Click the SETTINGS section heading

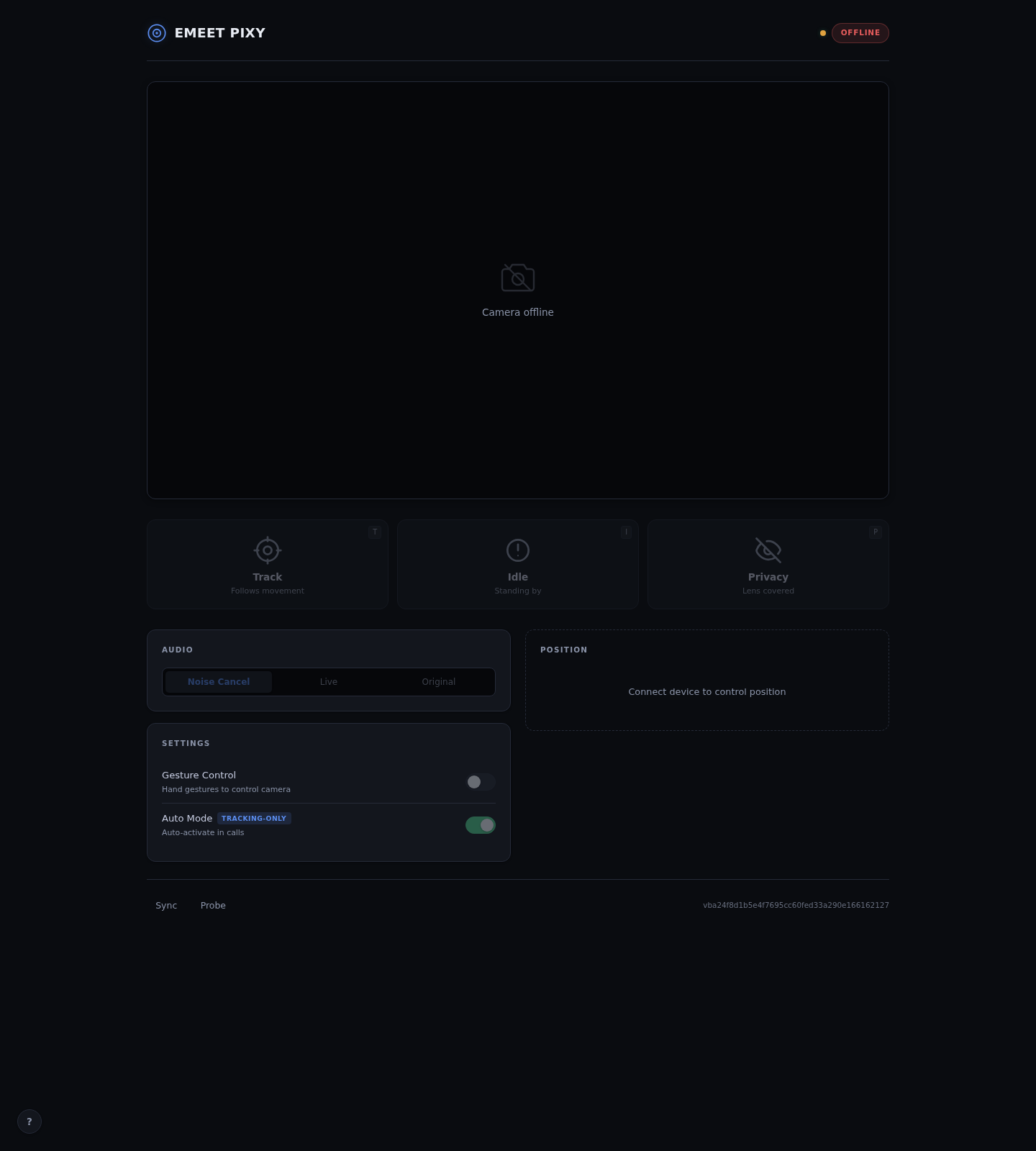(x=186, y=744)
